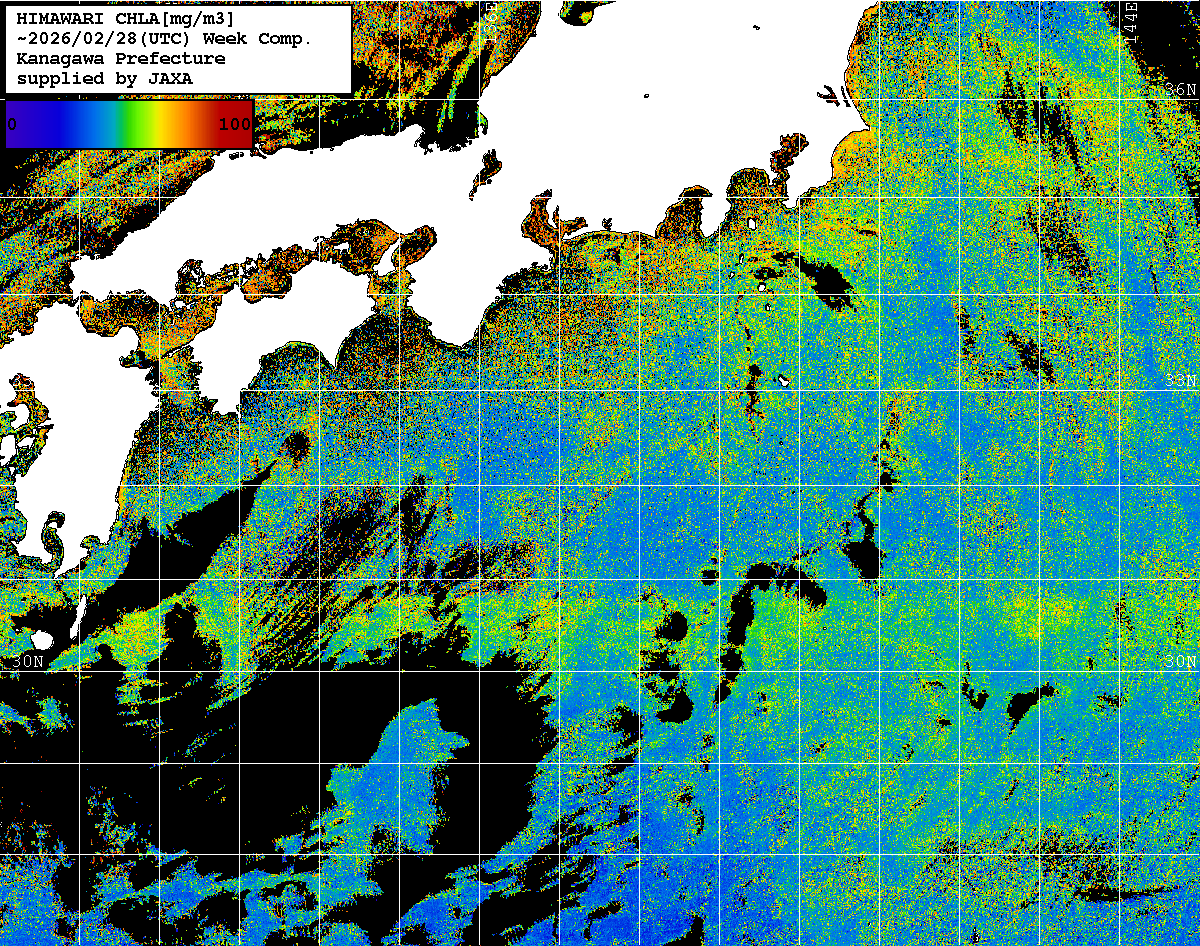Screen dimensions: 1200x946
Task: Select the 2026/02/28(UTC) Week Comp. date line
Action: click(165, 38)
